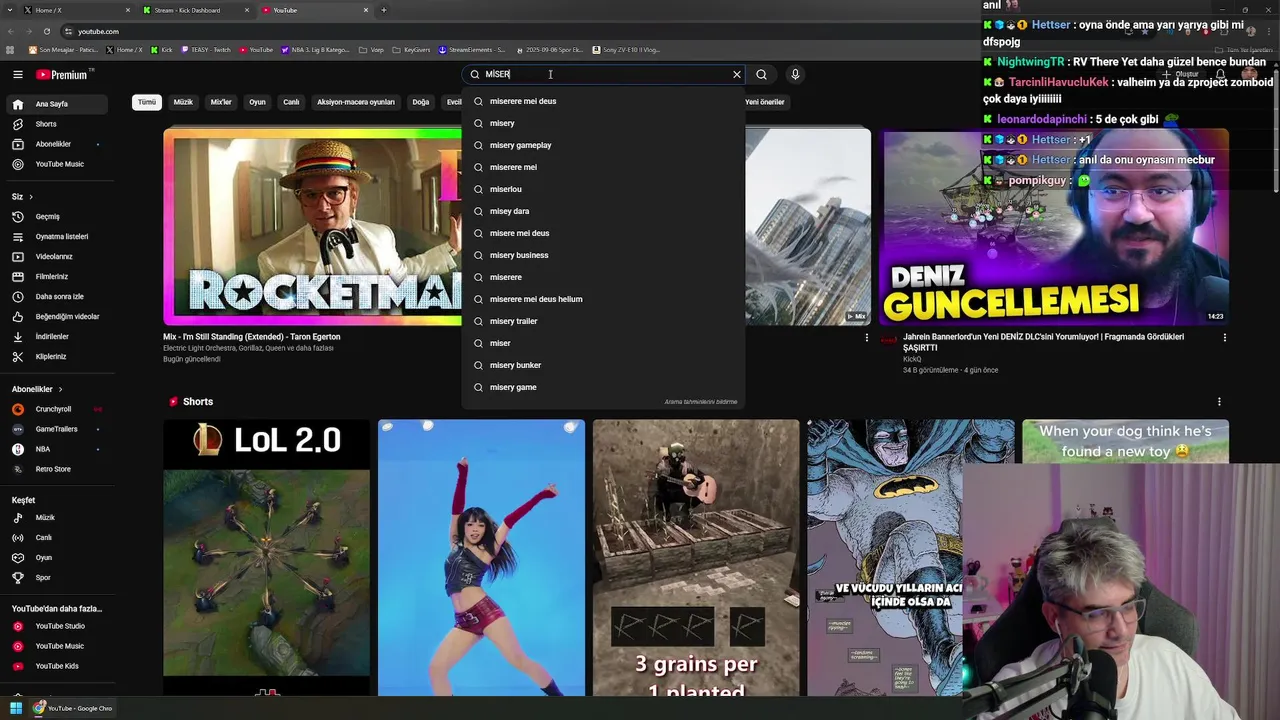Image resolution: width=1280 pixels, height=720 pixels.
Task: Open Daha sonra izle list
Action: coord(59,296)
